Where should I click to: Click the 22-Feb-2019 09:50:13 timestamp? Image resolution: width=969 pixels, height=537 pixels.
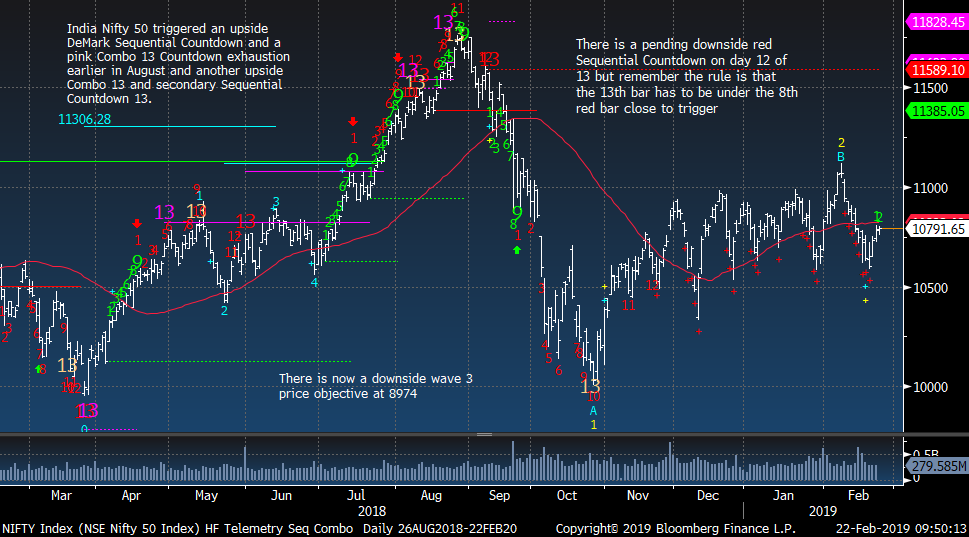[x=901, y=529]
